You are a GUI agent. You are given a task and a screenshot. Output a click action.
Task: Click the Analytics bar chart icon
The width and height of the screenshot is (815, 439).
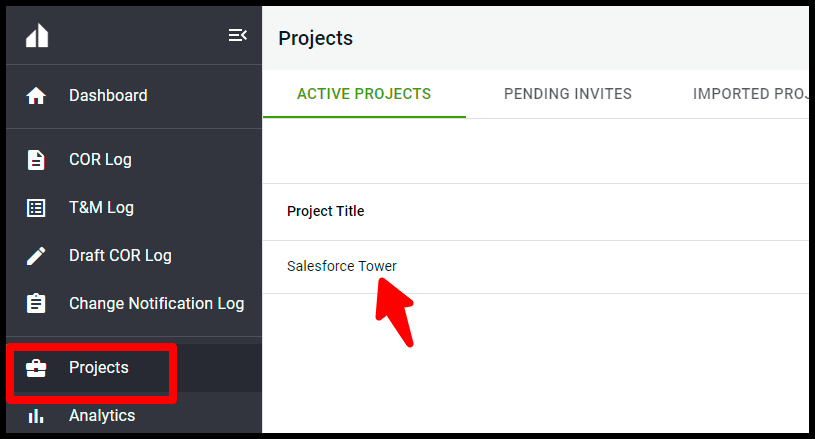(36, 416)
